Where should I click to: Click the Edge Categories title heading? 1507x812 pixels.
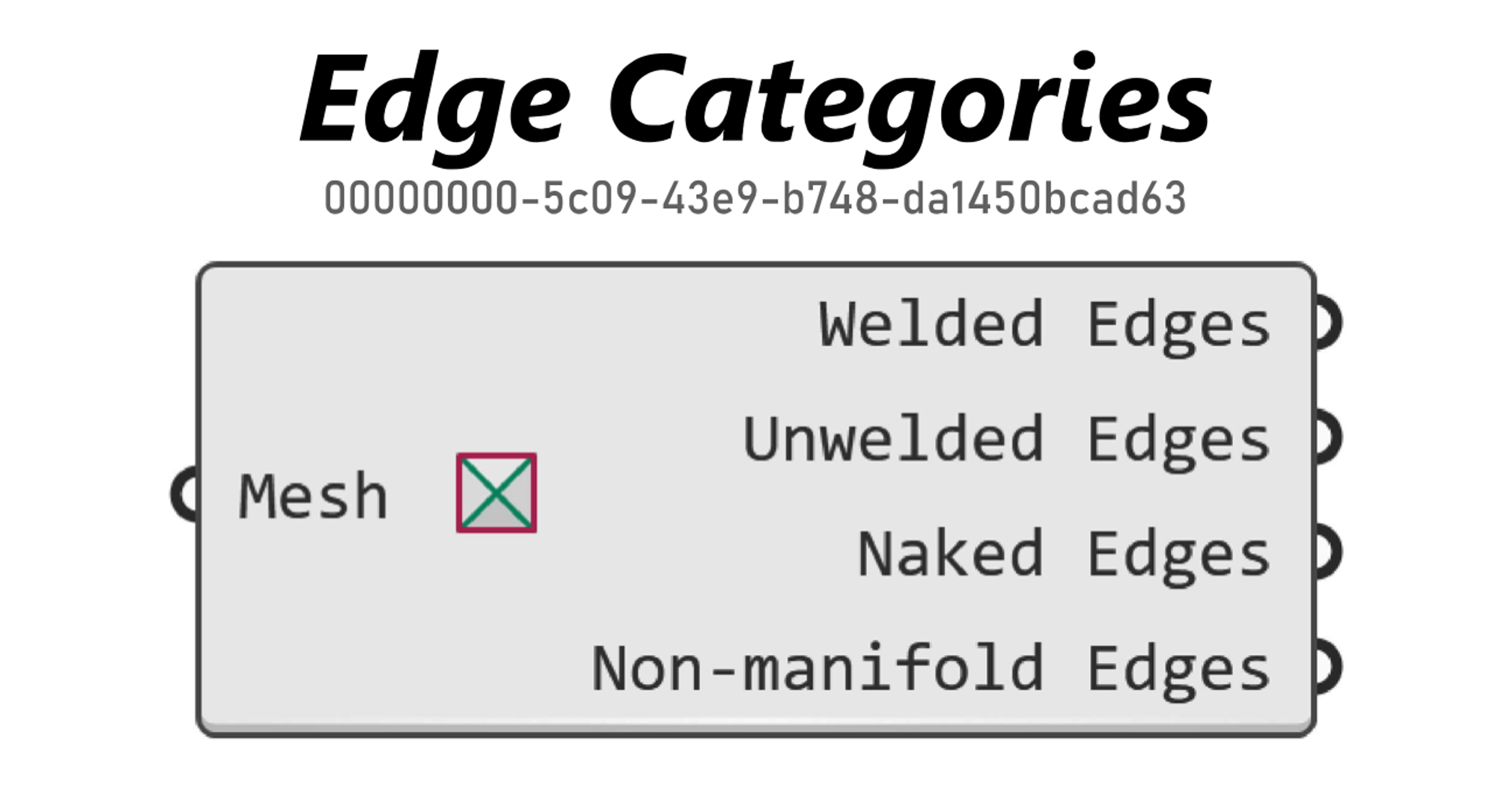click(x=756, y=107)
